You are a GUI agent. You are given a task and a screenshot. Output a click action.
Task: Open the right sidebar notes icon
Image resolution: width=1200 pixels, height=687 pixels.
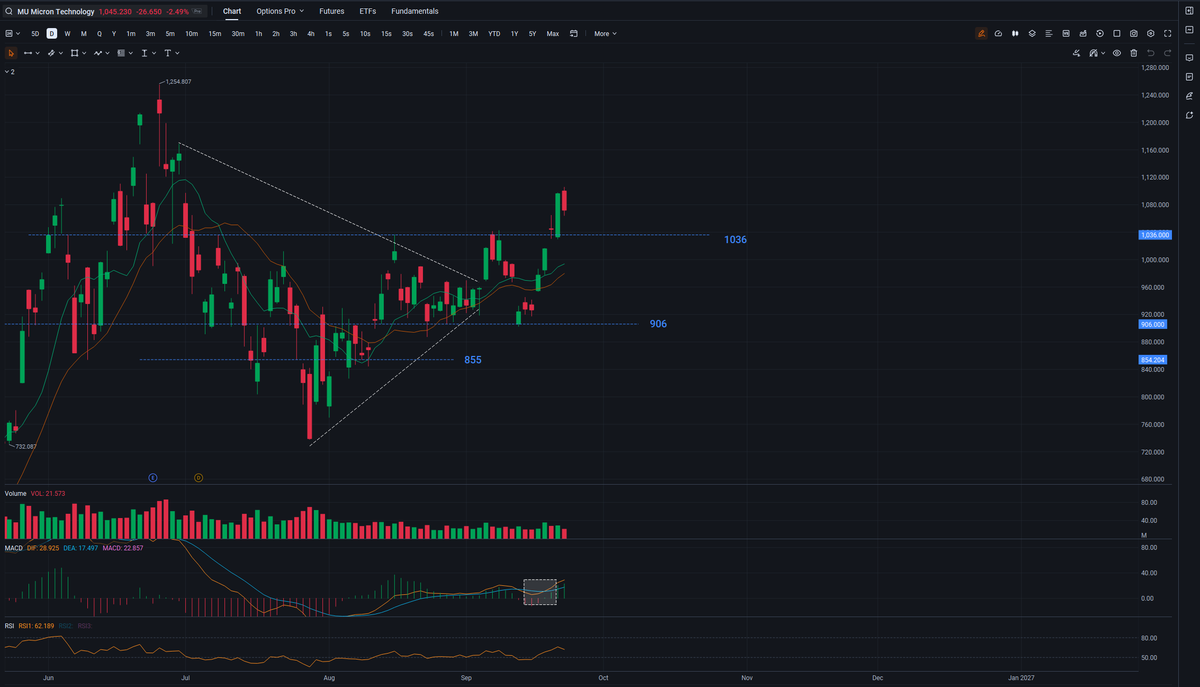(1189, 76)
